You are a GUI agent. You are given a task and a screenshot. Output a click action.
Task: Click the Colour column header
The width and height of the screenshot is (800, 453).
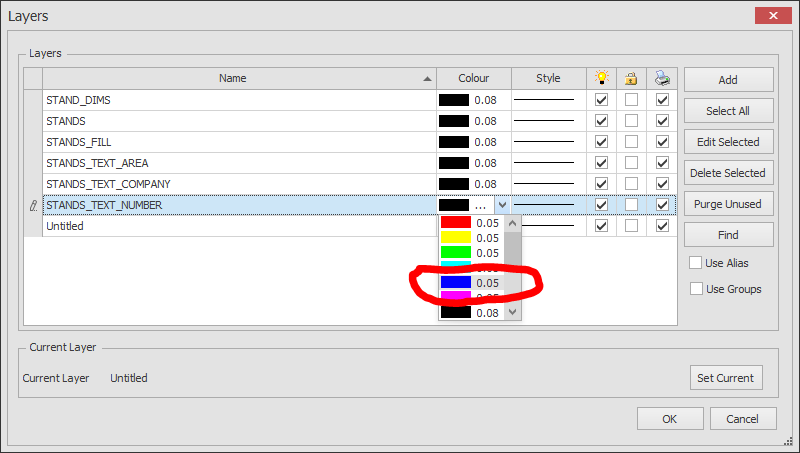(x=474, y=78)
